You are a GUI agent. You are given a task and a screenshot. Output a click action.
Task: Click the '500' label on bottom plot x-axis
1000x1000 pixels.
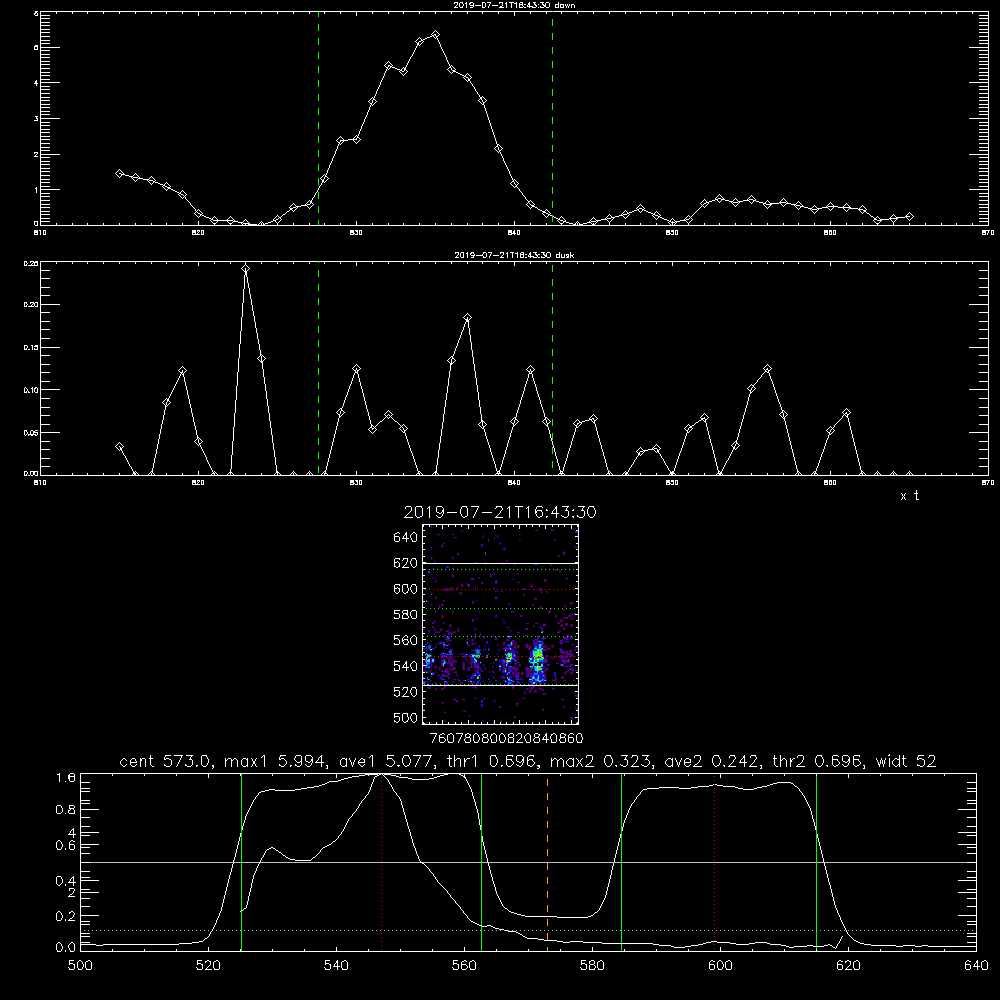[x=80, y=966]
